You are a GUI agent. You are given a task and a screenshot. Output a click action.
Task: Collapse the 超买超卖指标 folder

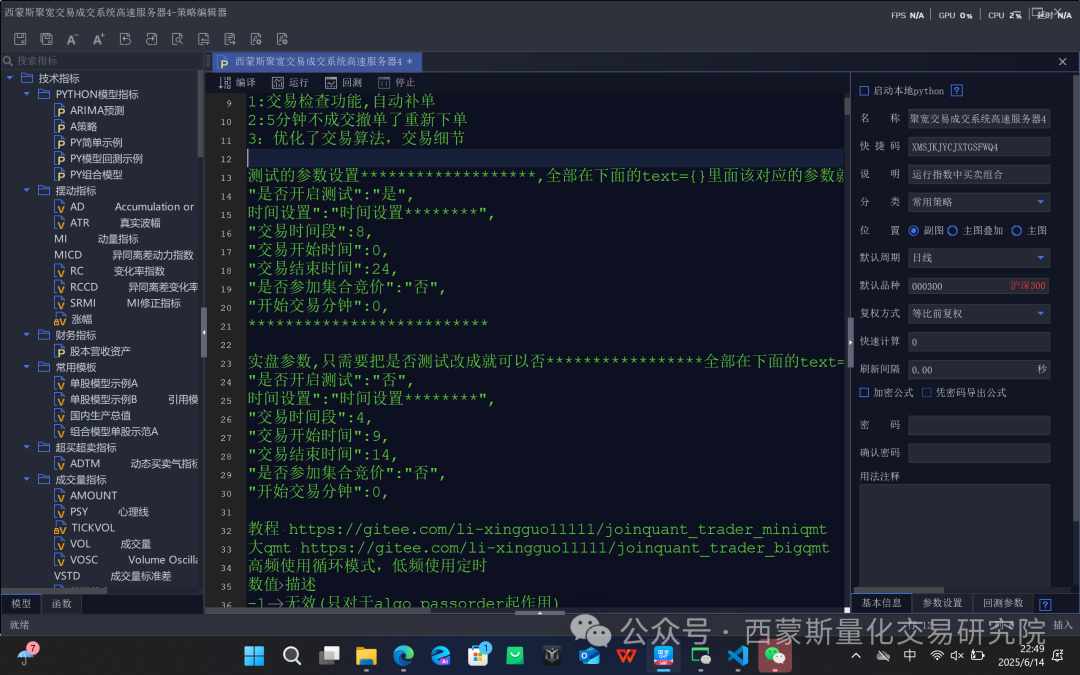pos(27,447)
